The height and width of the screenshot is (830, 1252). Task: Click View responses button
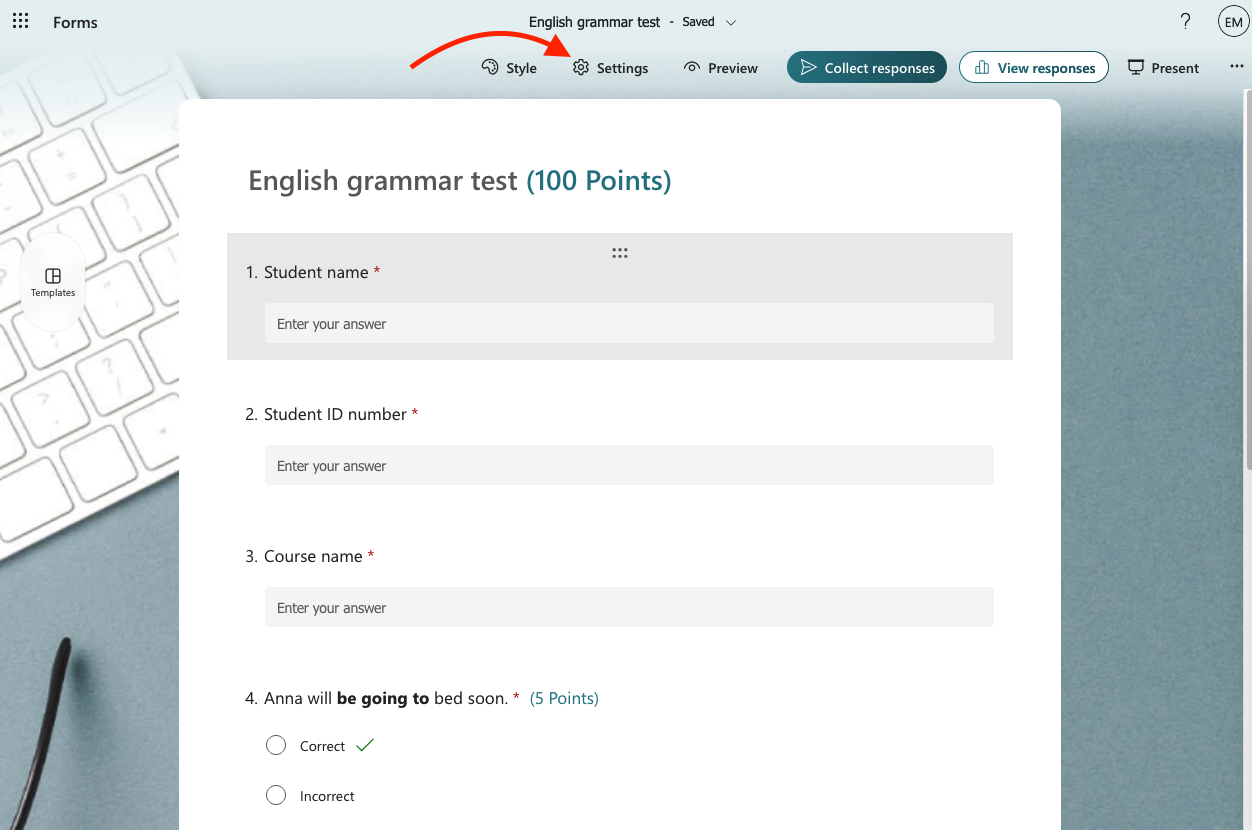(x=1033, y=68)
